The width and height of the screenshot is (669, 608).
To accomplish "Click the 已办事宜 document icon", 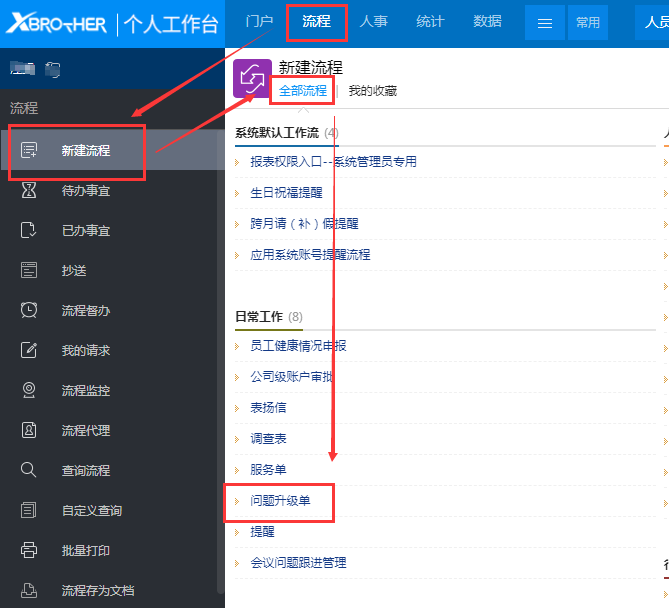I will pyautogui.click(x=29, y=230).
